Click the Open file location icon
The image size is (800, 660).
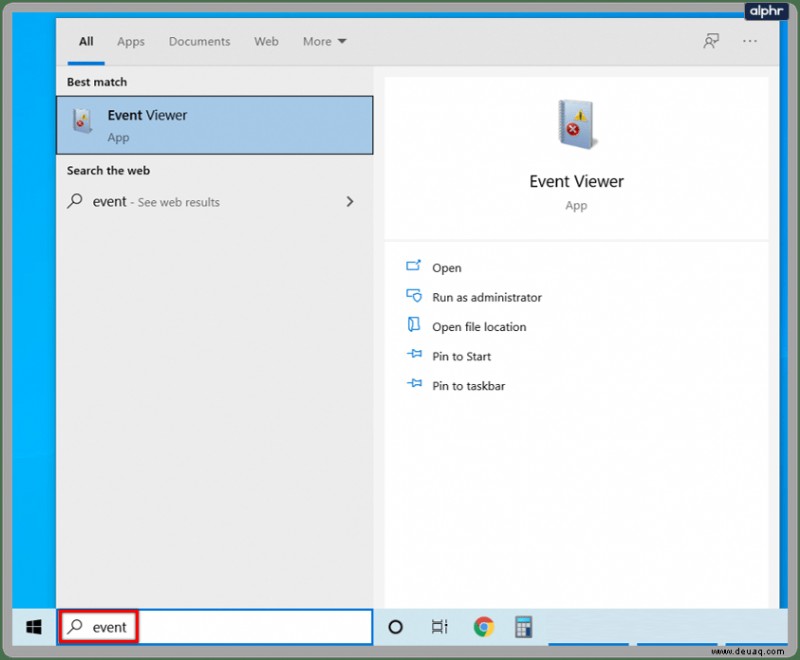[413, 324]
